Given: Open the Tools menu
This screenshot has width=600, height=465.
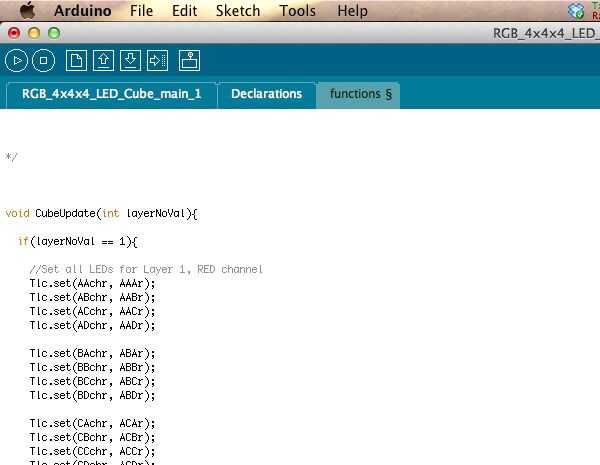Looking at the screenshot, I should [297, 11].
